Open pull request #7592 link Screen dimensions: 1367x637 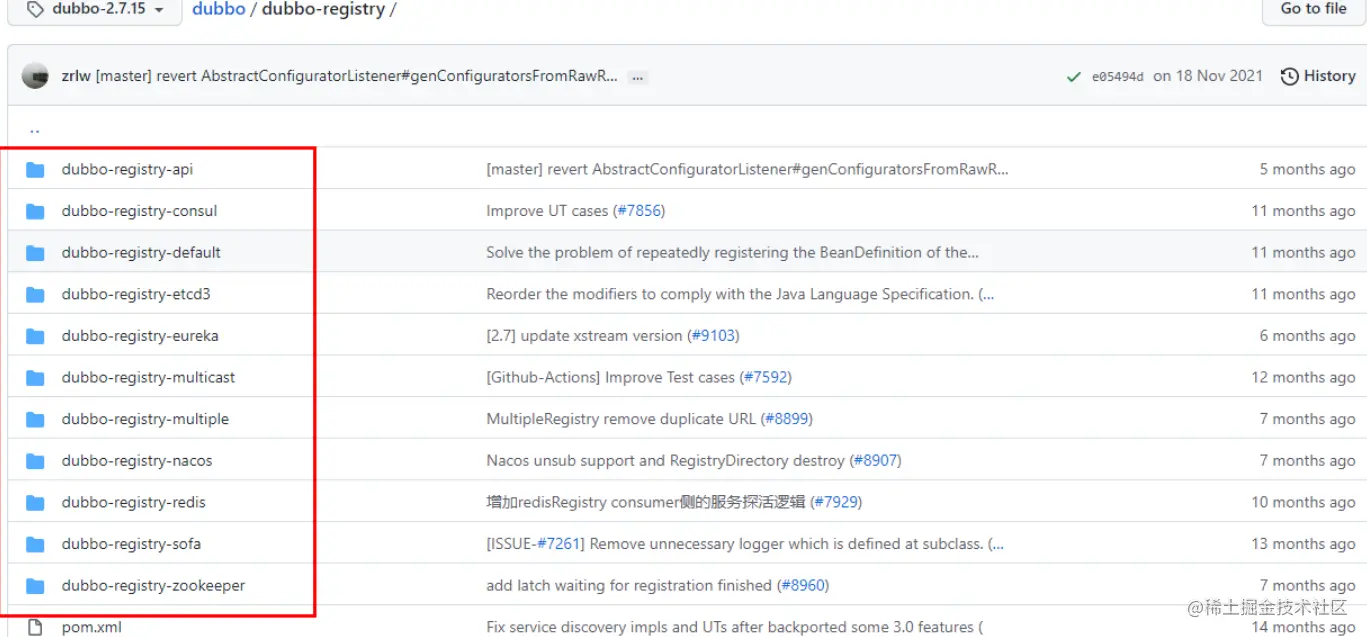tap(765, 377)
